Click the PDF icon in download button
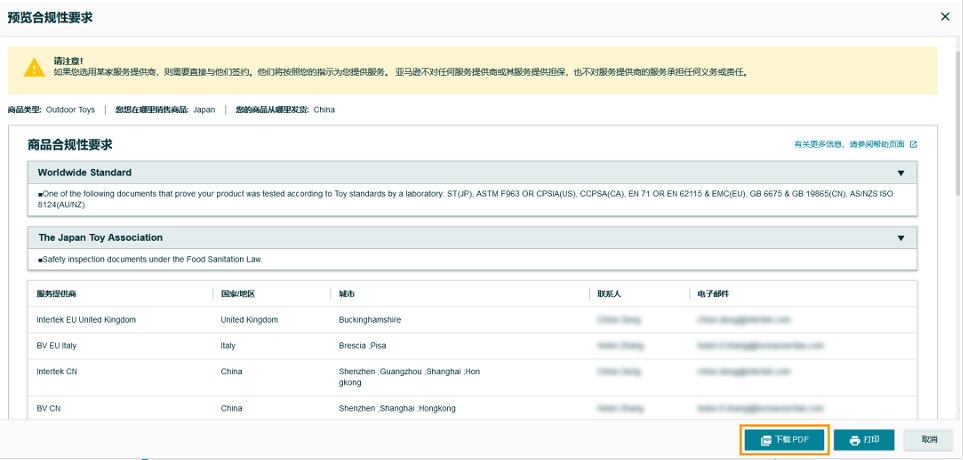 [766, 440]
